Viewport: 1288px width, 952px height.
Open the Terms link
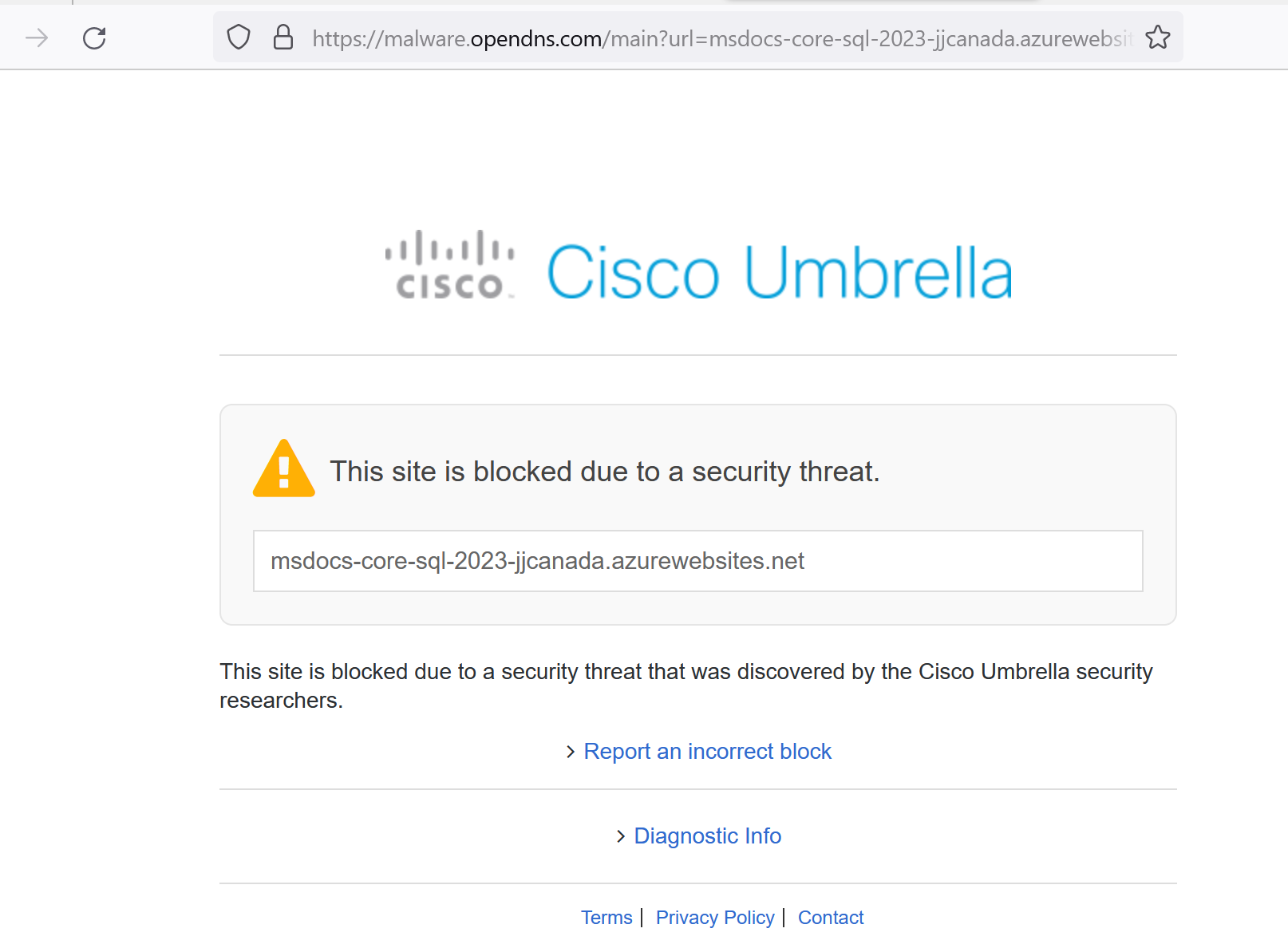click(x=606, y=918)
